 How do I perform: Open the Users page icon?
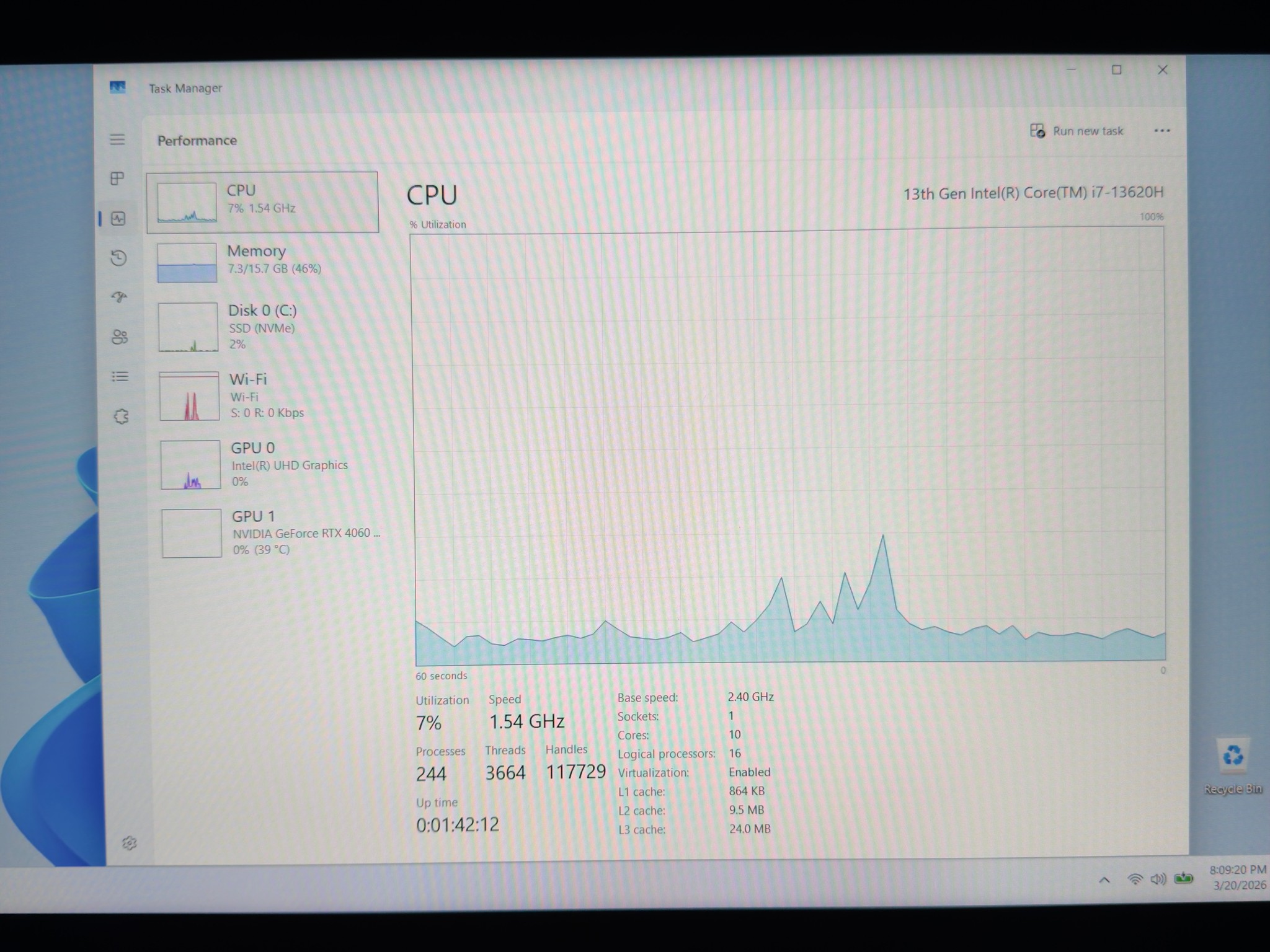click(x=120, y=337)
